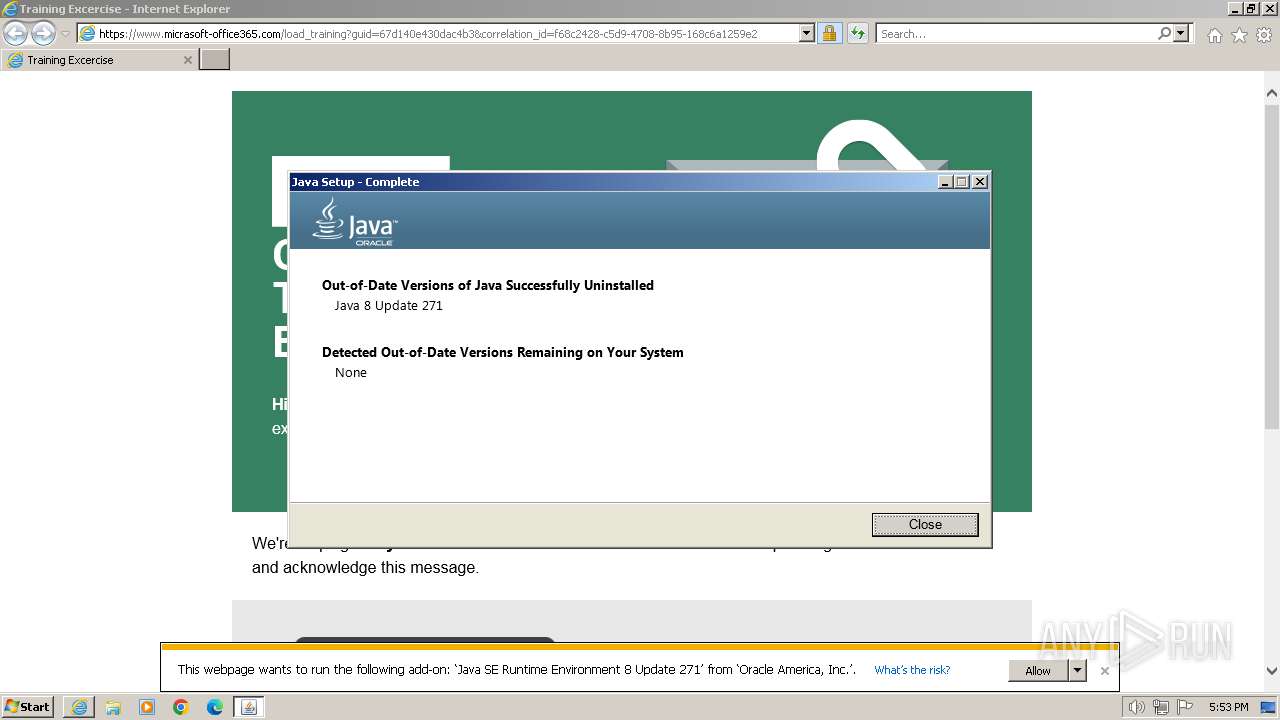
Task: Click the recent pages dropdown arrow
Action: tap(65, 34)
